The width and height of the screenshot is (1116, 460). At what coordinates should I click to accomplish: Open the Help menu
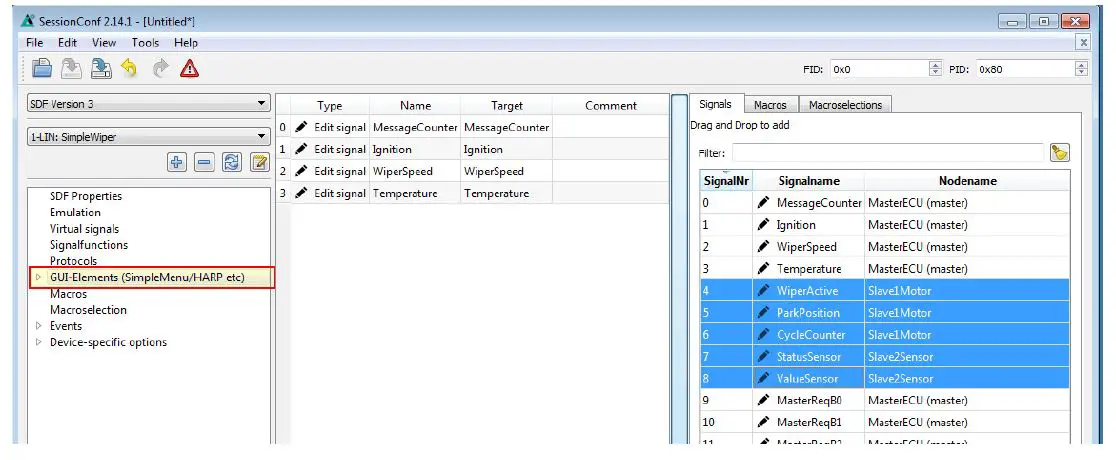coord(186,43)
